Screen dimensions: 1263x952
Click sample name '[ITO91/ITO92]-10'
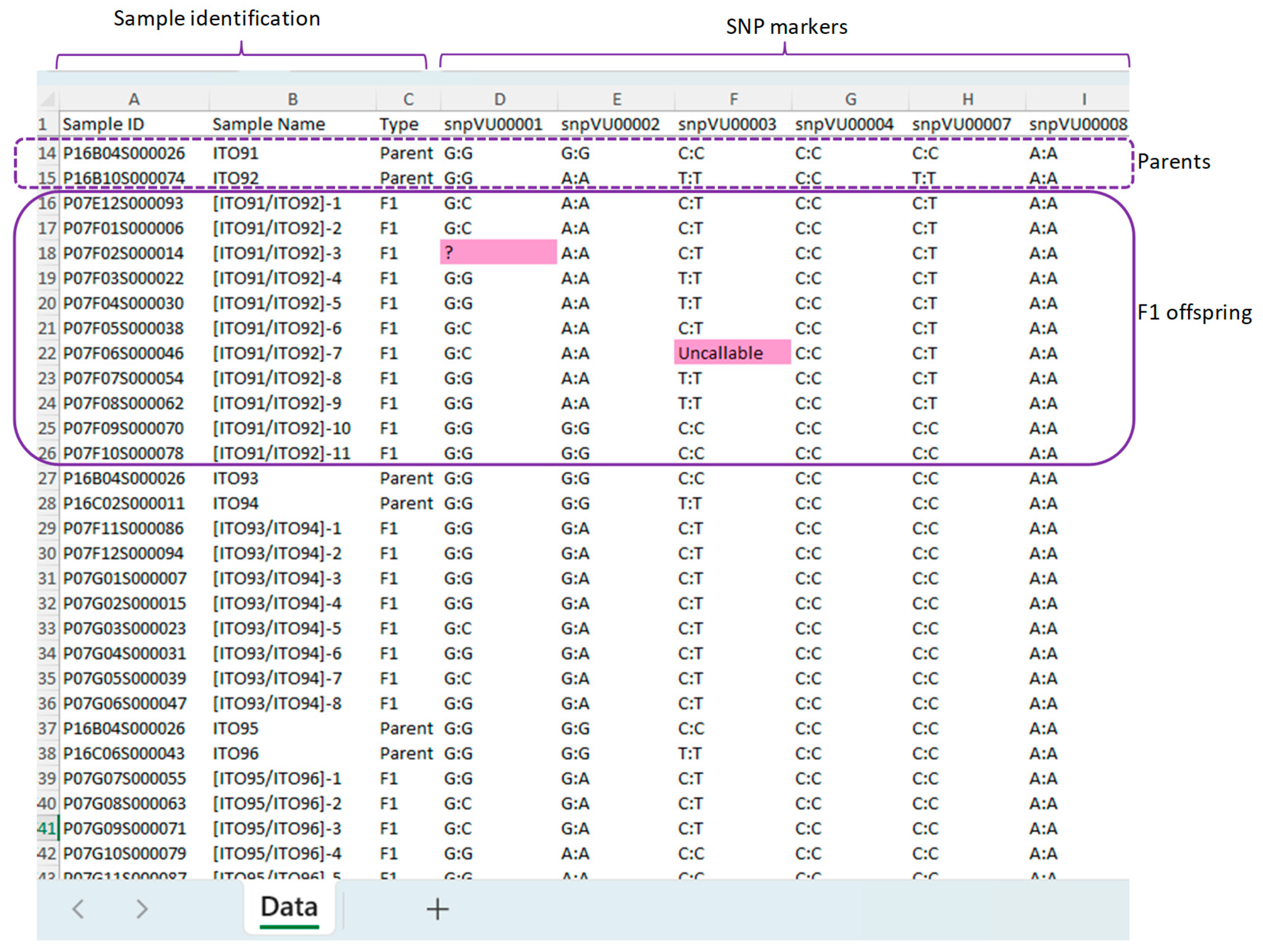282,428
